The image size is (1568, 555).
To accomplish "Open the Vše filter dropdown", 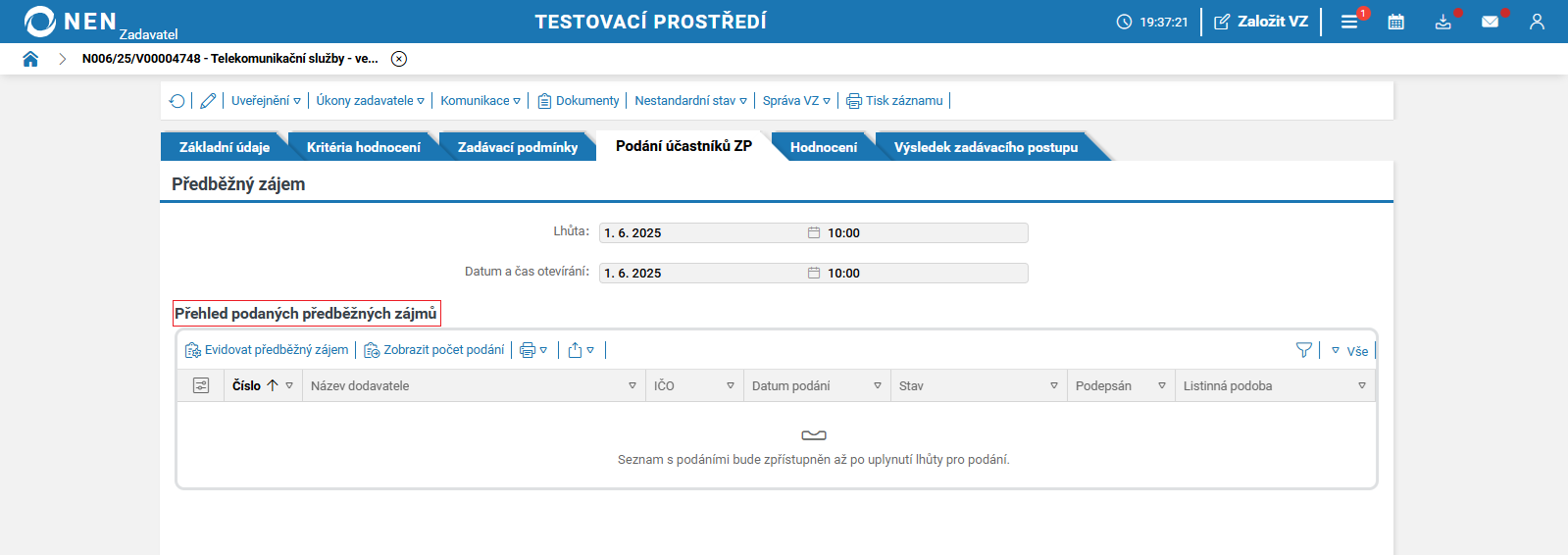I will coord(1349,351).
